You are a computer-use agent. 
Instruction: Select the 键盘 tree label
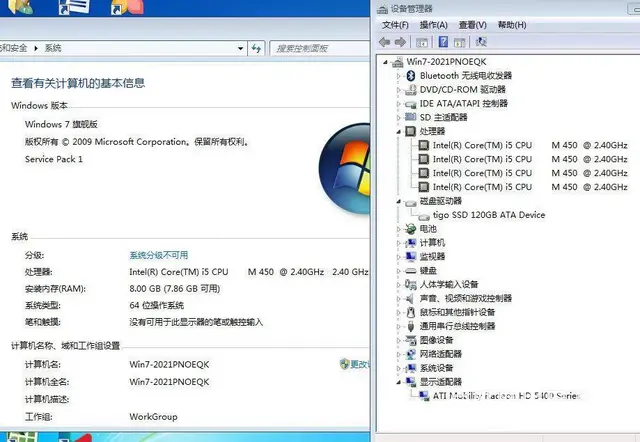pyautogui.click(x=428, y=271)
